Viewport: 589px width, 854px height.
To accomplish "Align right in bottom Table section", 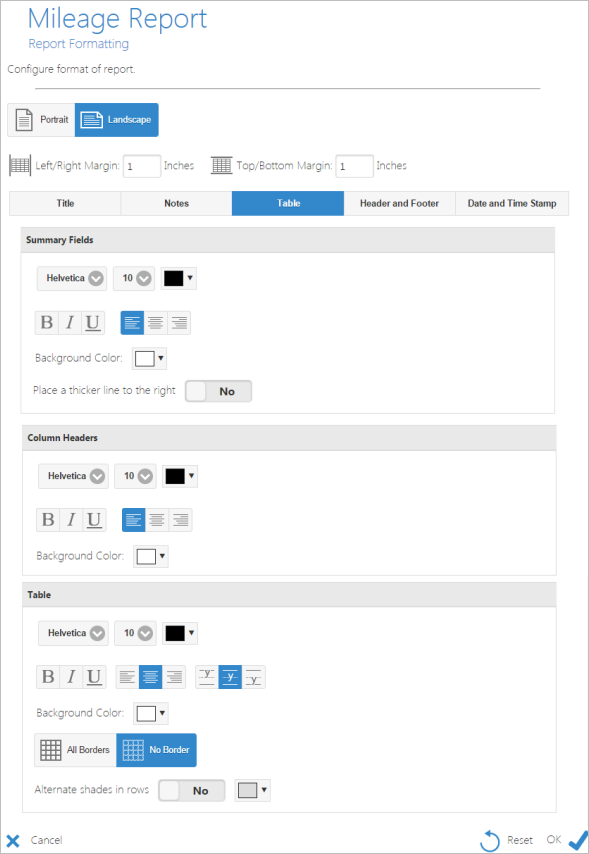I will coord(174,677).
